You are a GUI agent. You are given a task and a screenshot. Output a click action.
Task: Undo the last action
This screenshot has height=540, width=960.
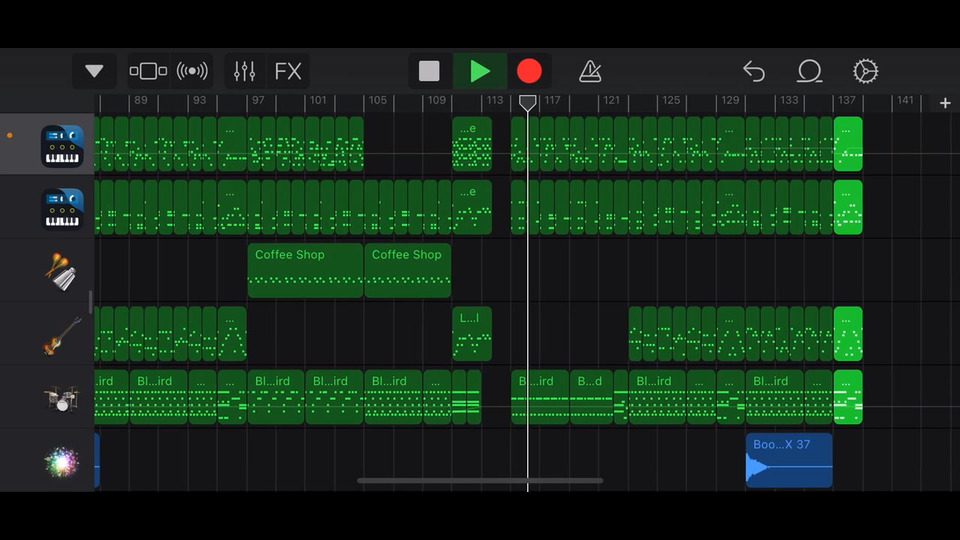[754, 71]
